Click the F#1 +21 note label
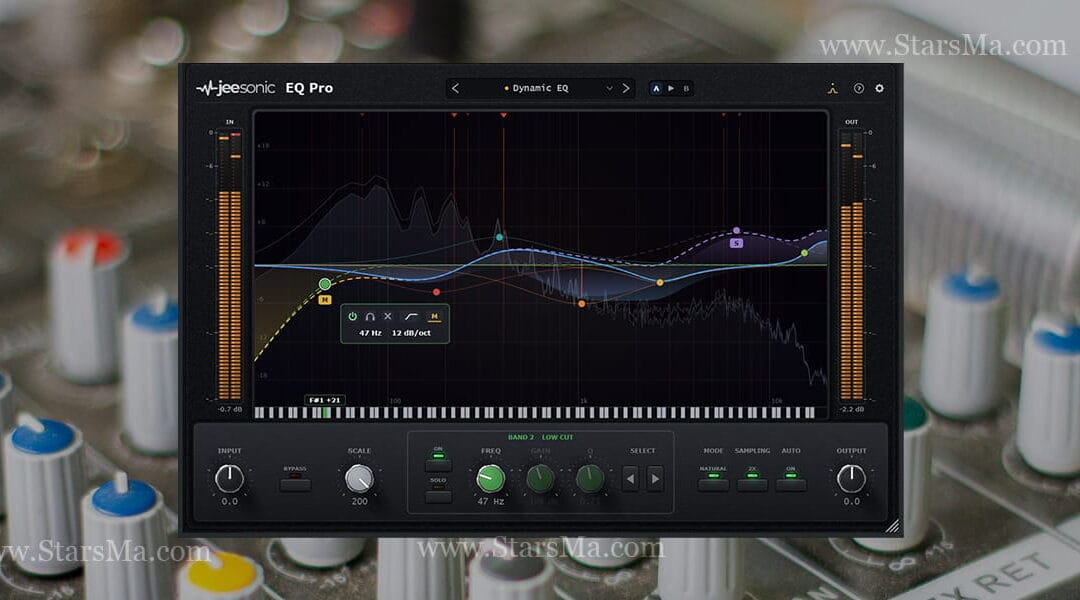 [324, 400]
